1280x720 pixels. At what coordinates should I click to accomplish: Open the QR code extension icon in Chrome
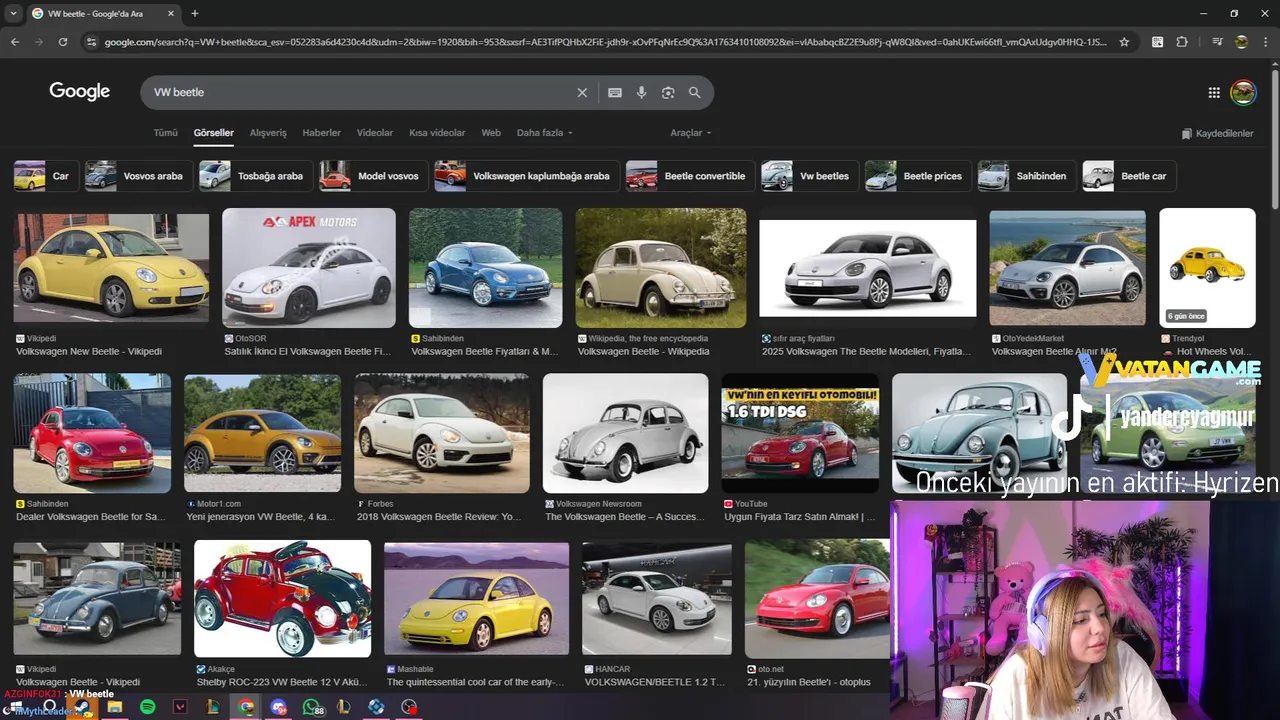[x=1157, y=42]
